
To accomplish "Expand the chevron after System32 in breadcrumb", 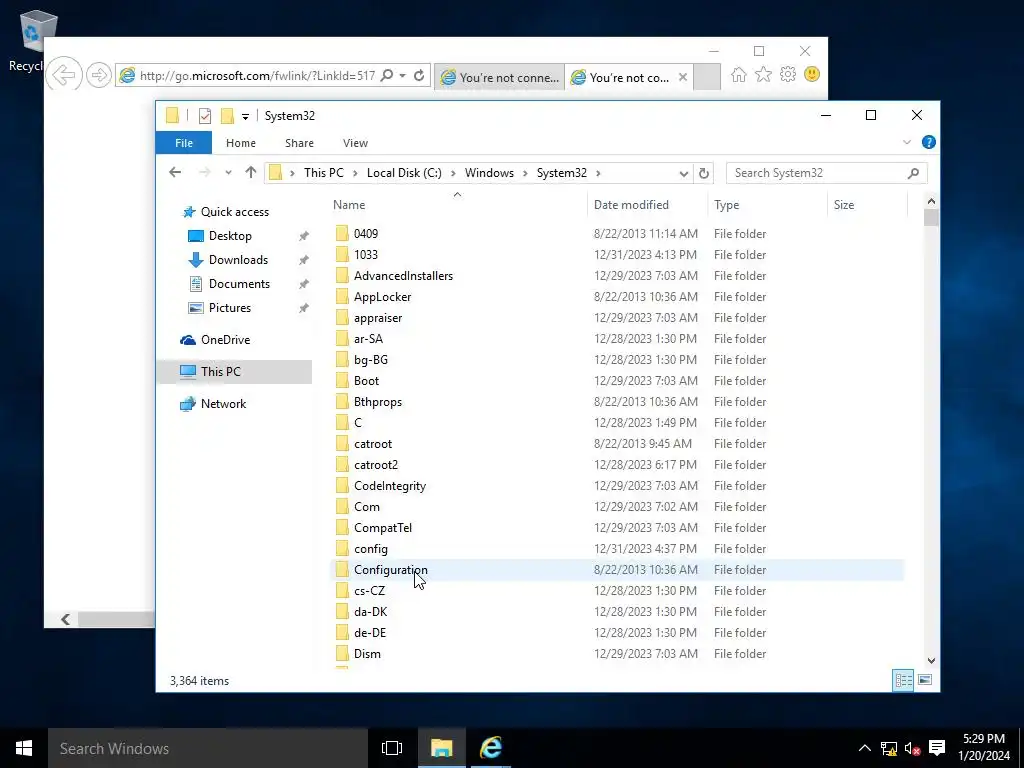I will click(598, 173).
